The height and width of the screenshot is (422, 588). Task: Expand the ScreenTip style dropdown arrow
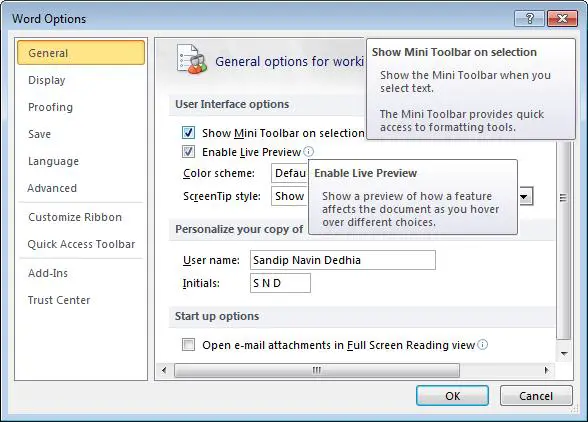click(x=525, y=196)
